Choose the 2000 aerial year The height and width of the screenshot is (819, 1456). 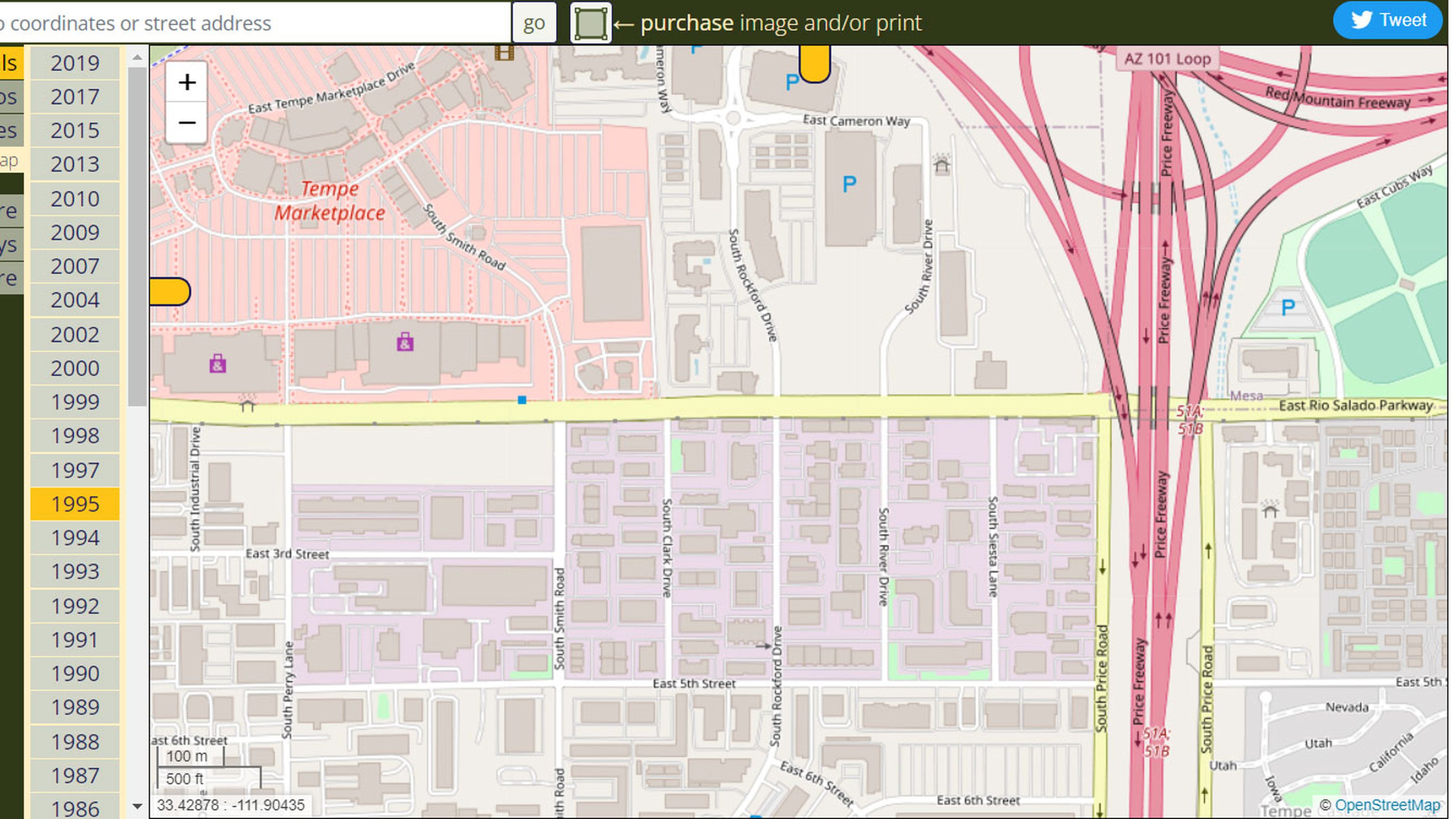point(75,368)
